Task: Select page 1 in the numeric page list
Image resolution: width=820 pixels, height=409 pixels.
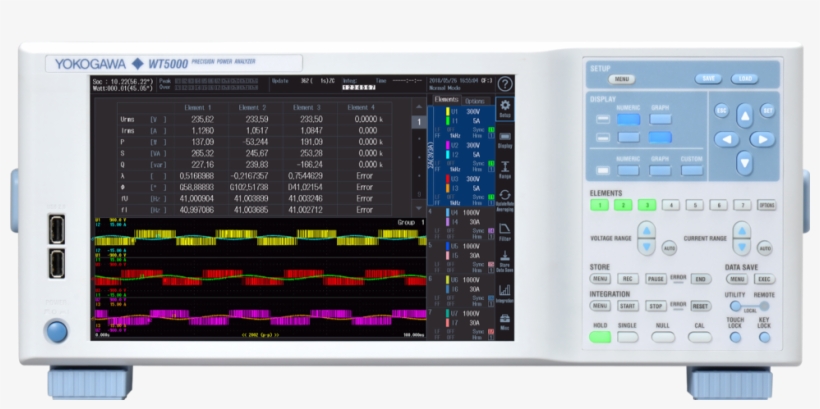Action: [x=419, y=122]
